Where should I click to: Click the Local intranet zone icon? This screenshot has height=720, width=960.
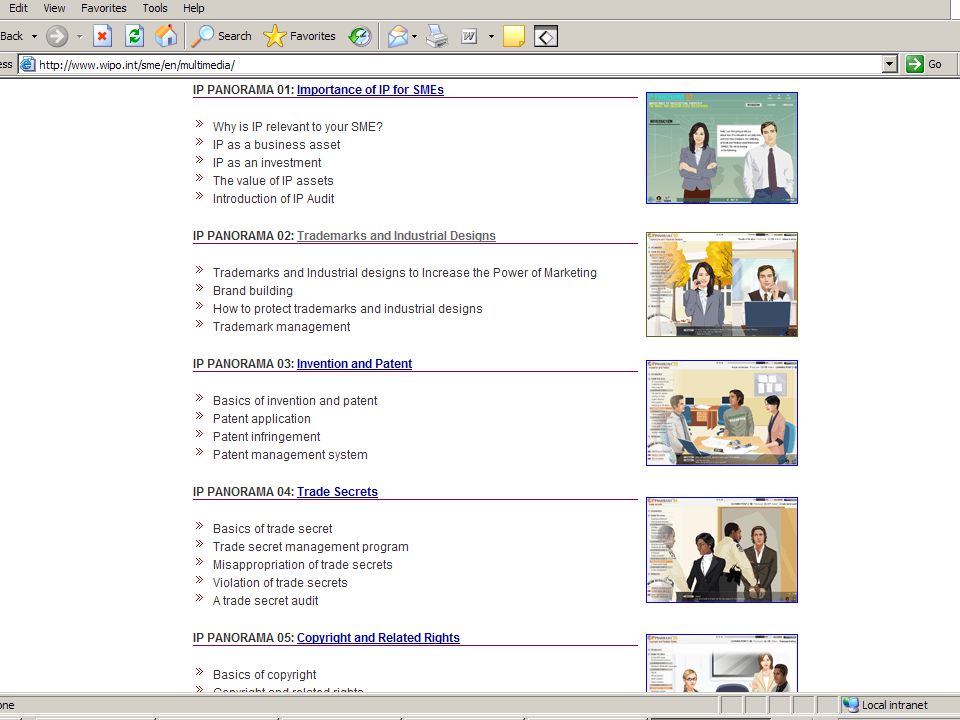[x=850, y=705]
